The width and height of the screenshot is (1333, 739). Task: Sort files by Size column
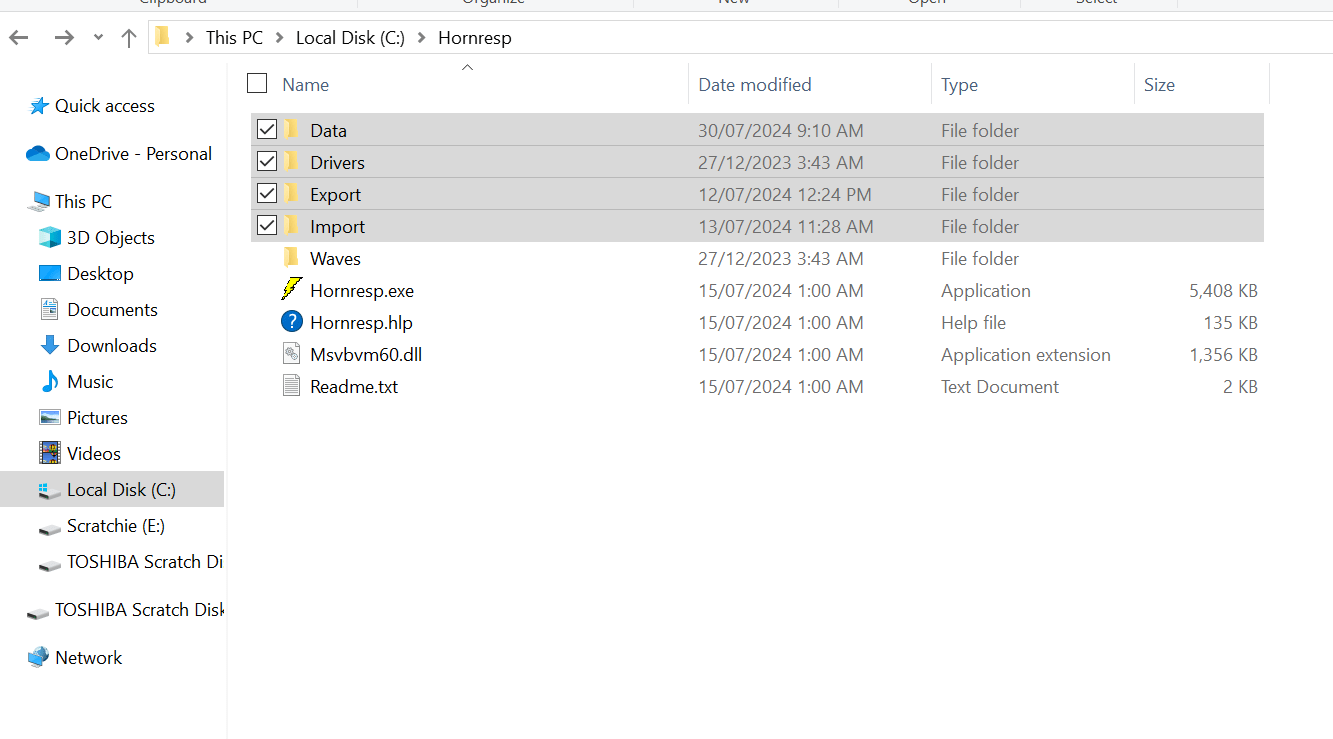(1159, 85)
